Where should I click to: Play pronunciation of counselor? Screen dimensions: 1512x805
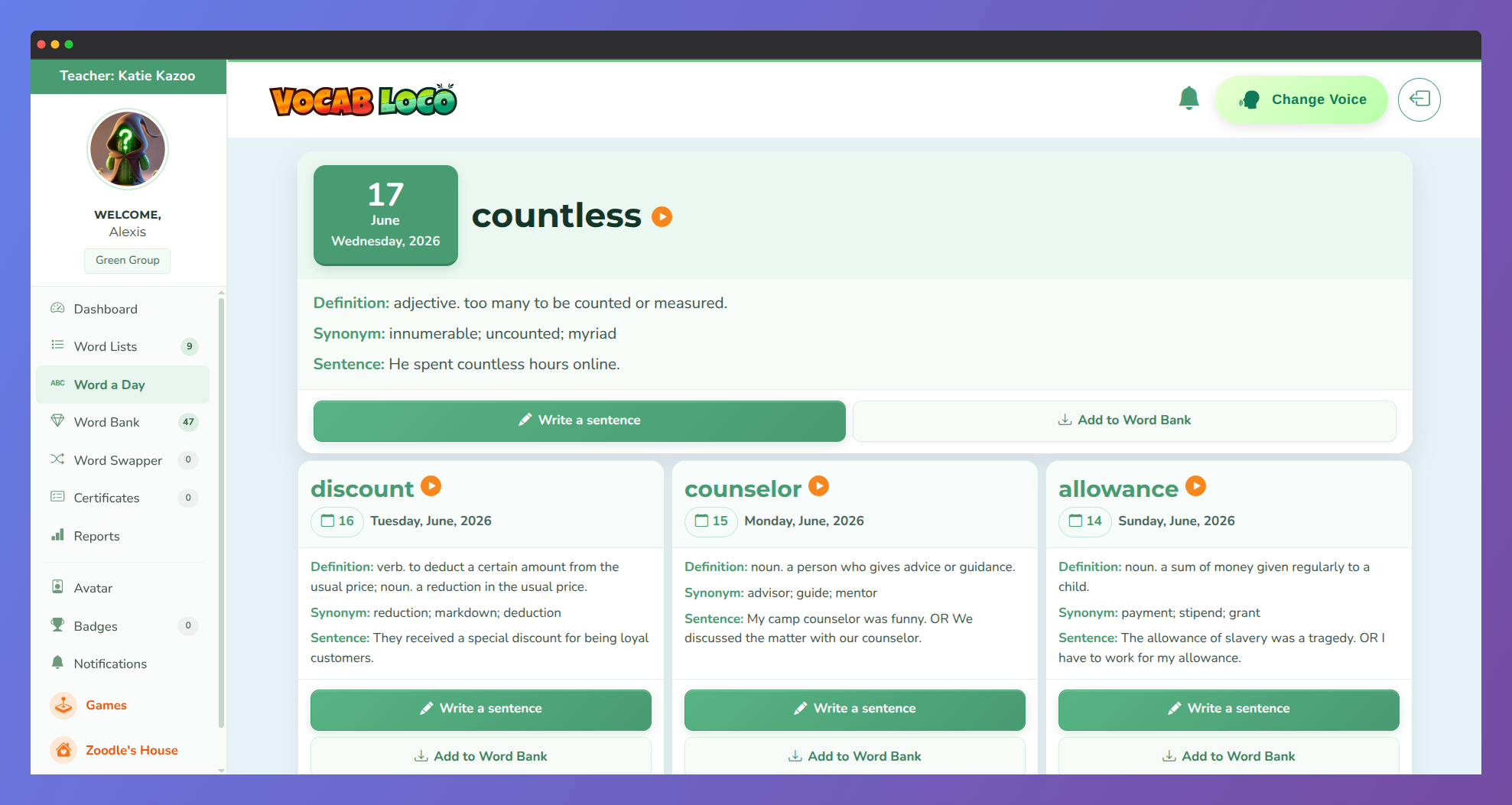(819, 486)
